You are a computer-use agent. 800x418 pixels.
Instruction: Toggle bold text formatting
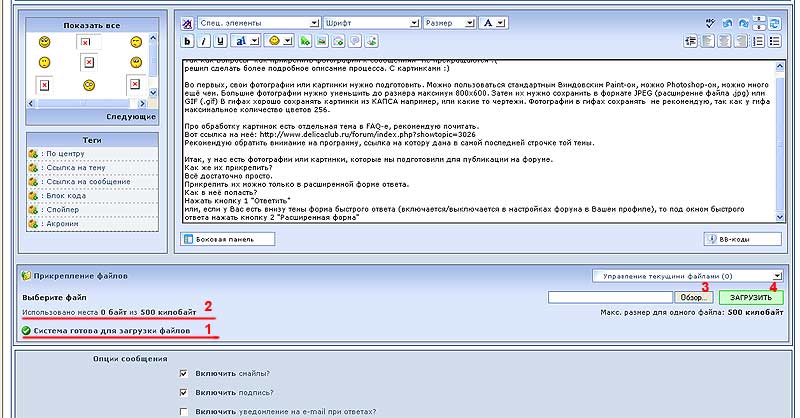(187, 41)
